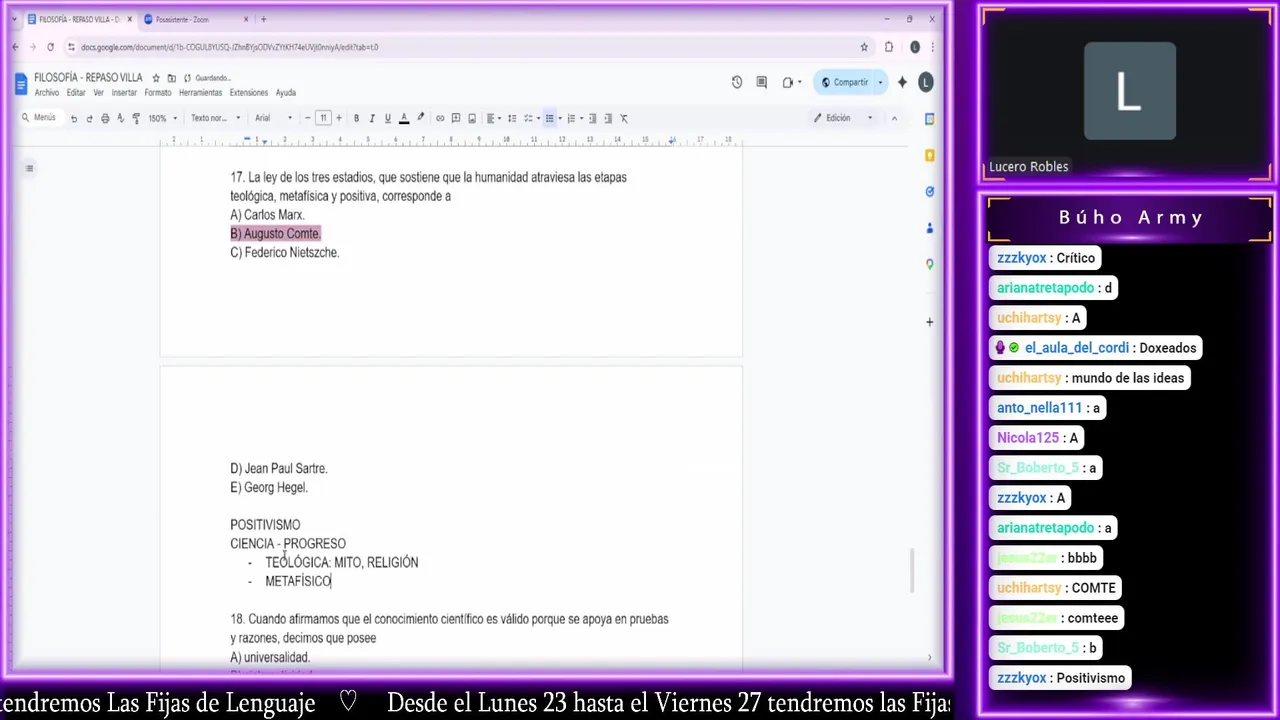This screenshot has width=1280, height=720.
Task: Toggle the bulleted list button
Action: pyautogui.click(x=549, y=118)
